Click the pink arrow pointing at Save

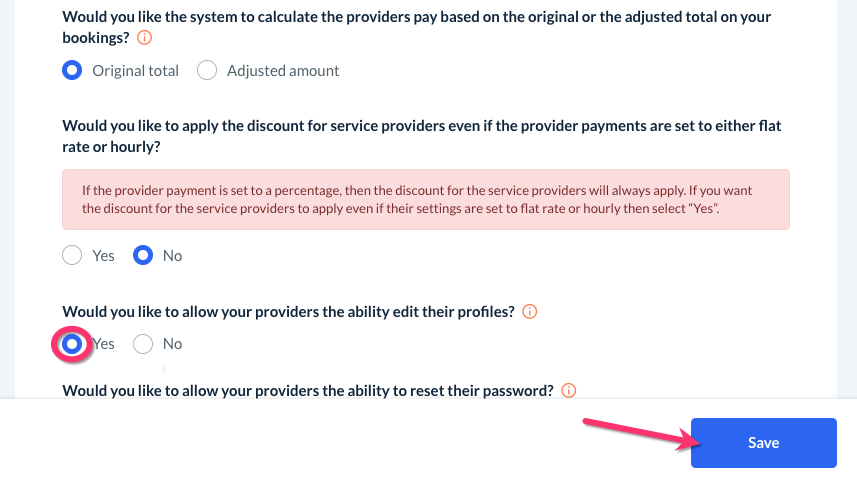coord(640,430)
